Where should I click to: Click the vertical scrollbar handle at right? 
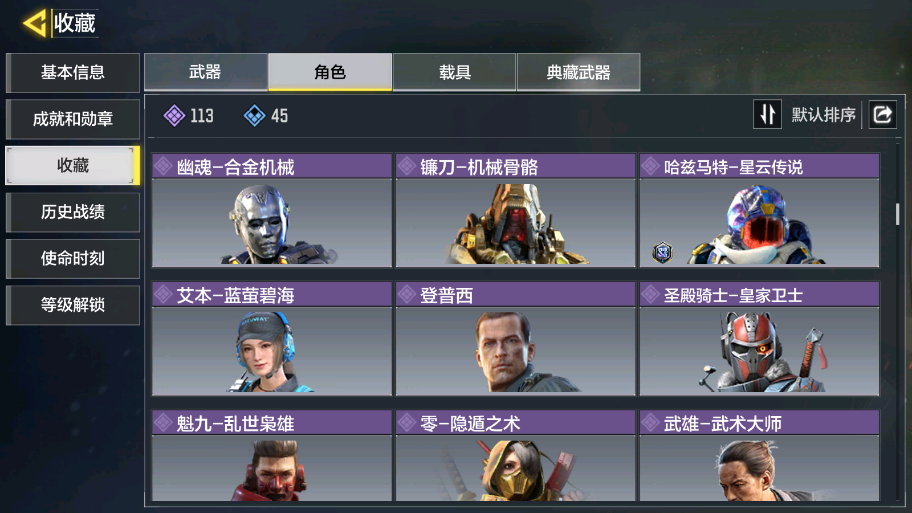coord(897,214)
